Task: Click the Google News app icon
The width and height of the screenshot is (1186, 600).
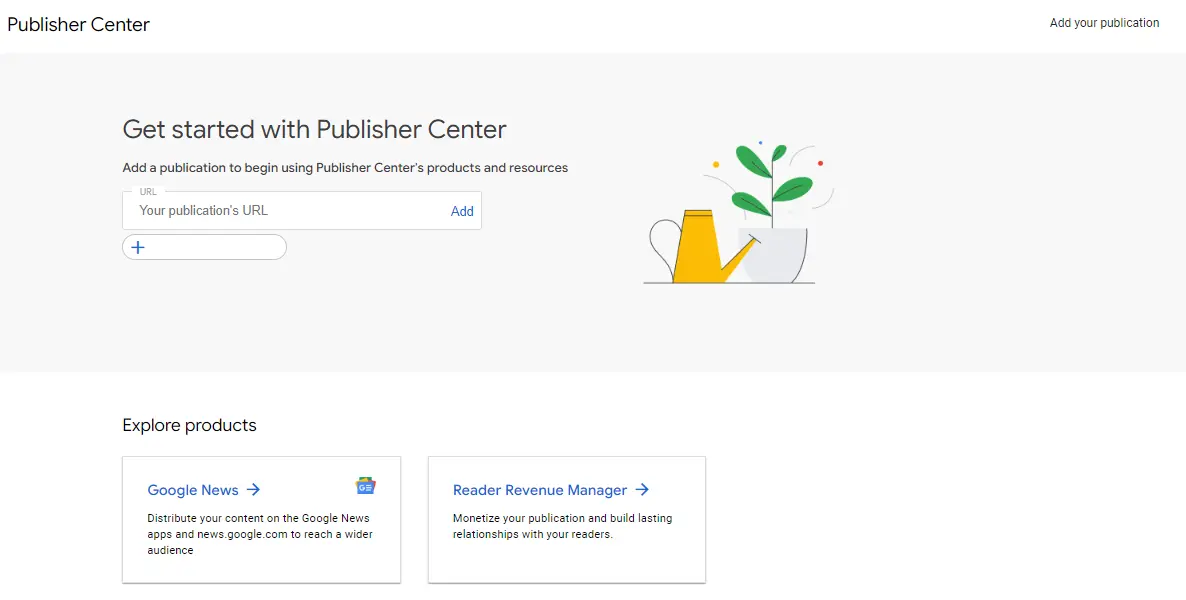Action: pyautogui.click(x=365, y=487)
